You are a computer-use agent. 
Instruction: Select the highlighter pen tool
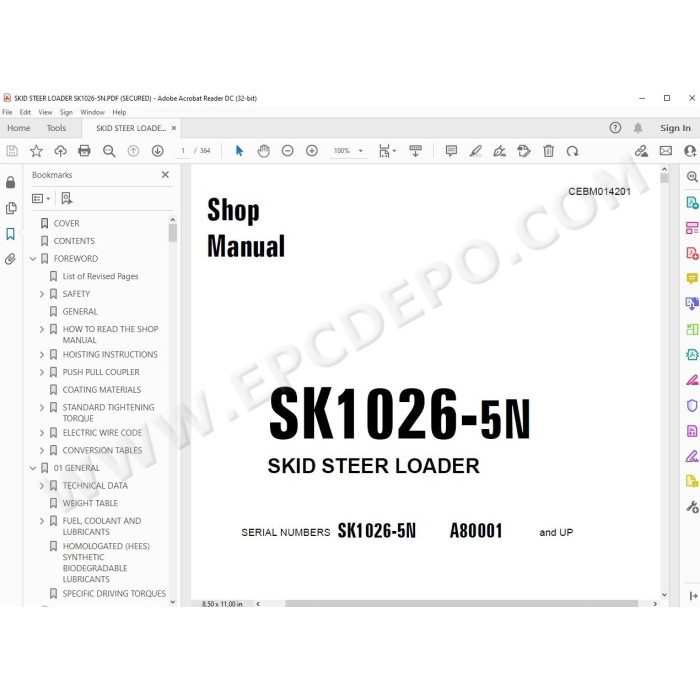475,151
